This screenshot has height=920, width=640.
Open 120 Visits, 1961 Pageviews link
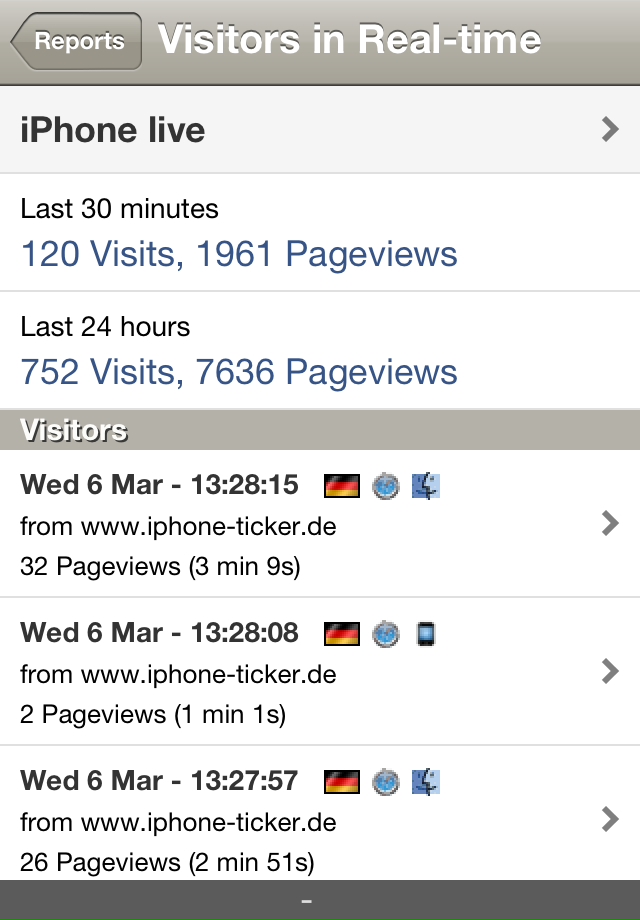click(x=239, y=254)
